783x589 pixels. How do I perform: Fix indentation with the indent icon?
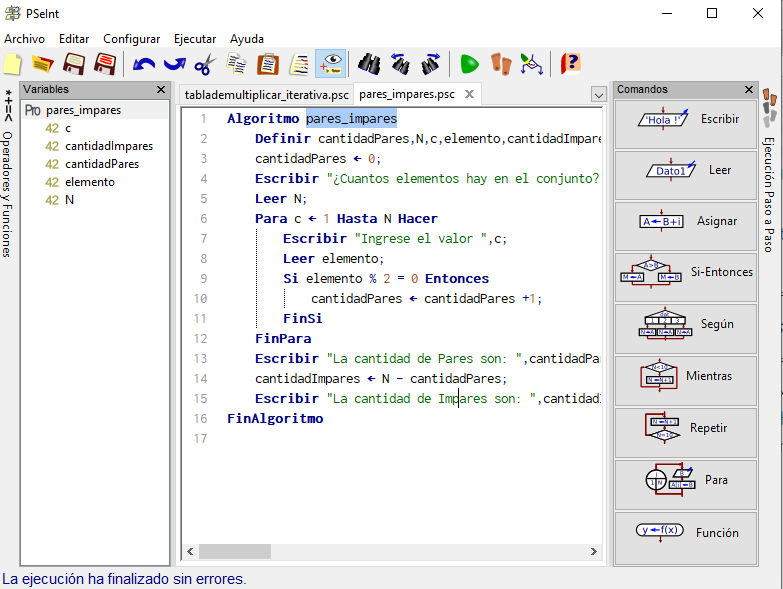(x=299, y=64)
